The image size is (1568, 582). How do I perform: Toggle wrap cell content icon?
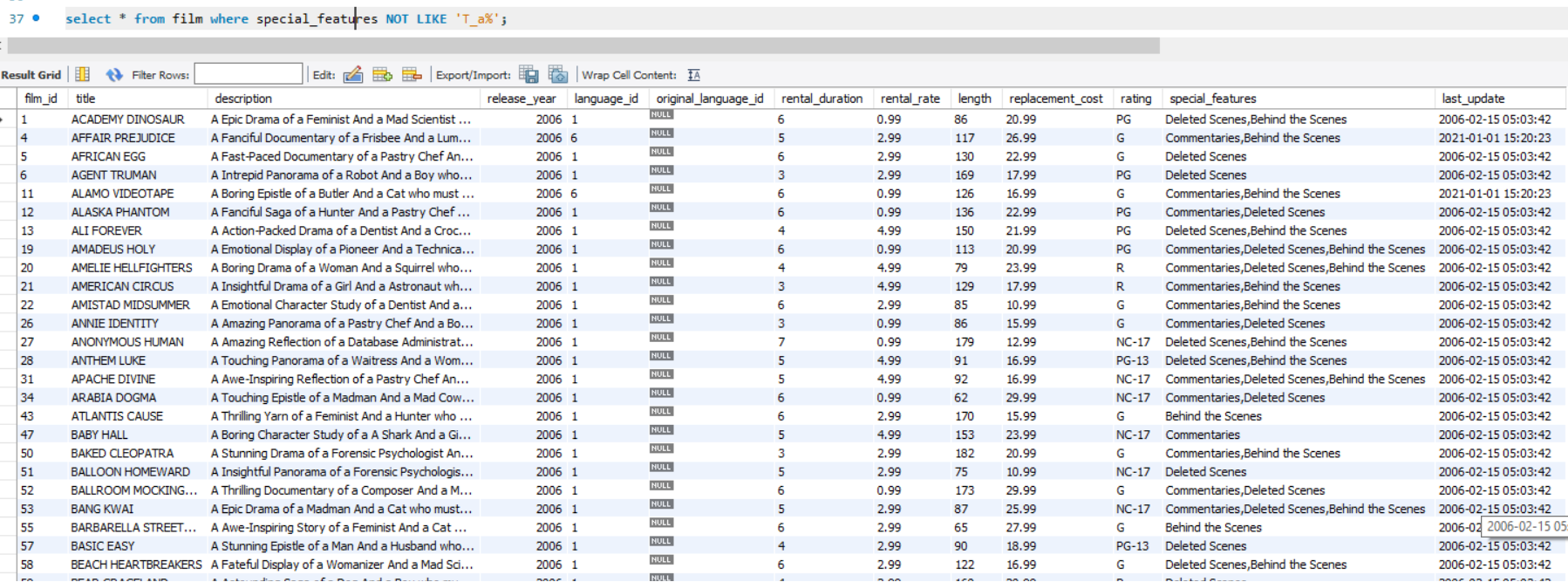(x=694, y=75)
